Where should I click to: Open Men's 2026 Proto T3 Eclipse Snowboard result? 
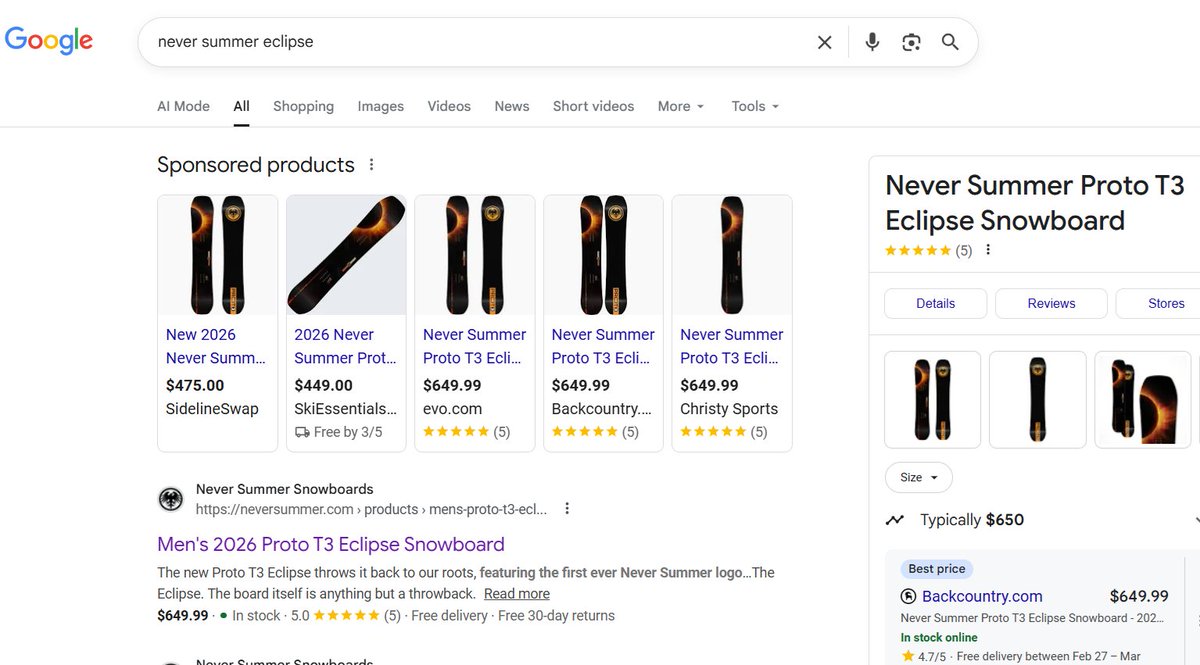coord(331,545)
